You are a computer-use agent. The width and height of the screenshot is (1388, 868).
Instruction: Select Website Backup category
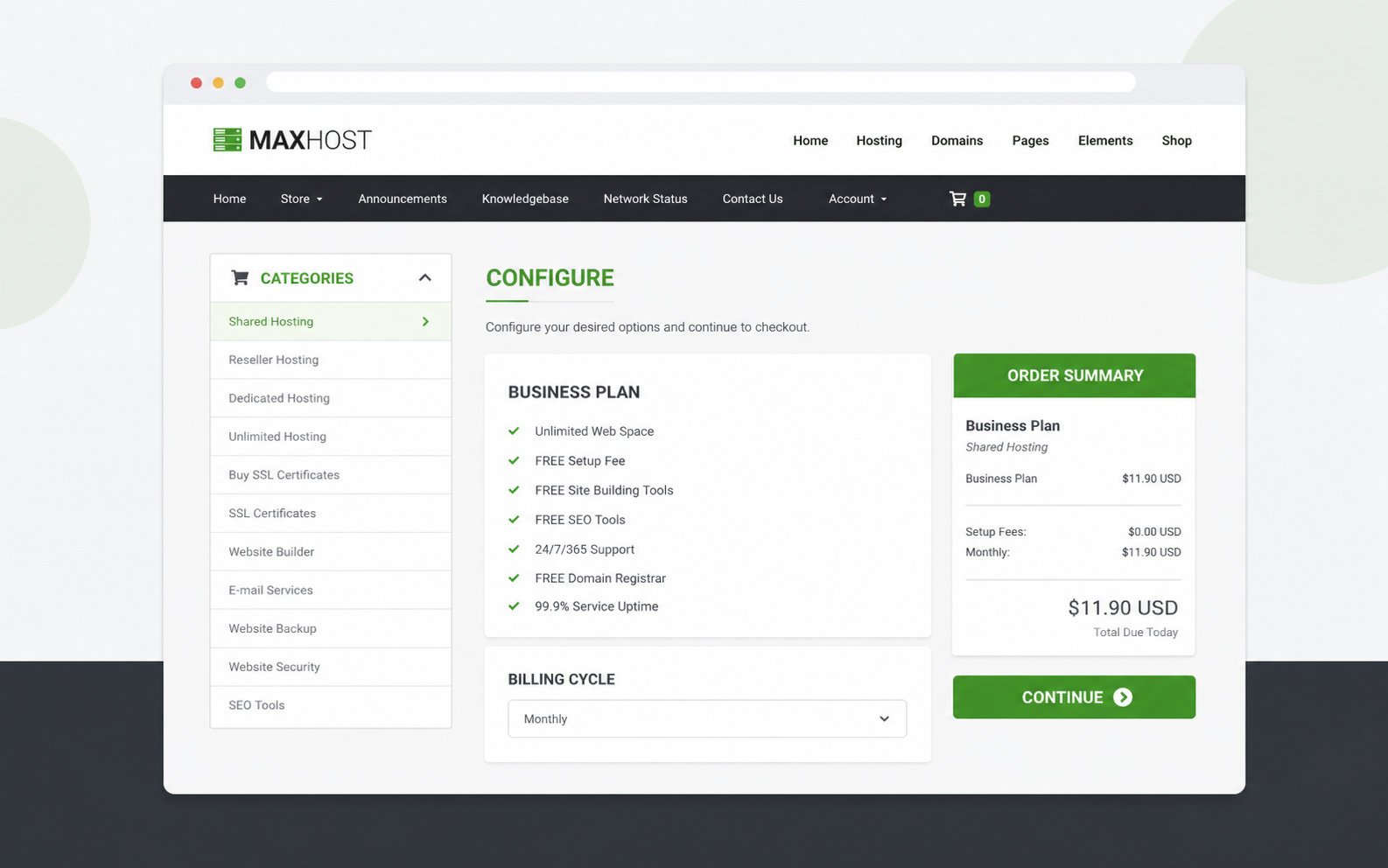pyautogui.click(x=331, y=629)
